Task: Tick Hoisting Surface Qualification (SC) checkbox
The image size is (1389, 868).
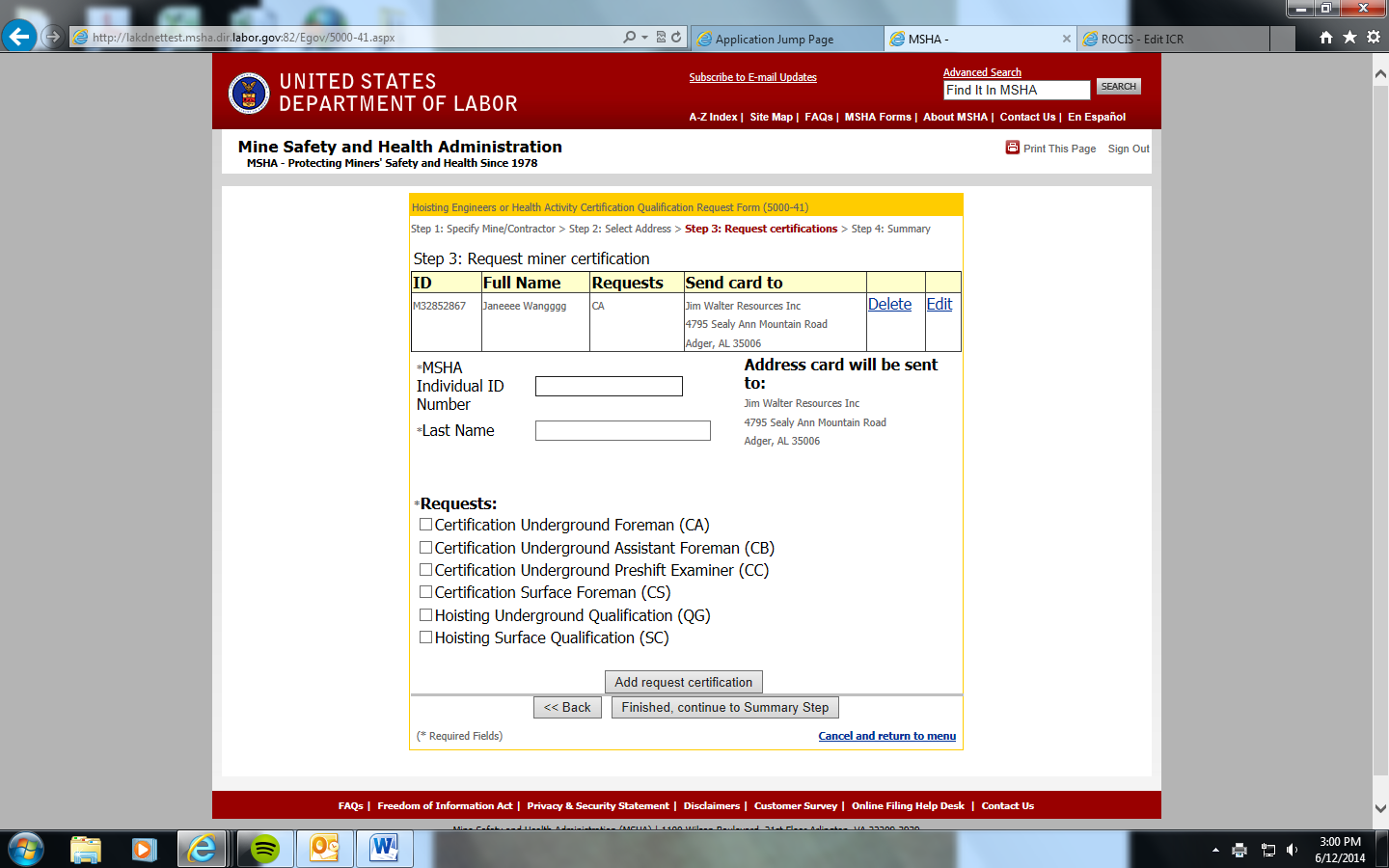Action: coord(425,637)
